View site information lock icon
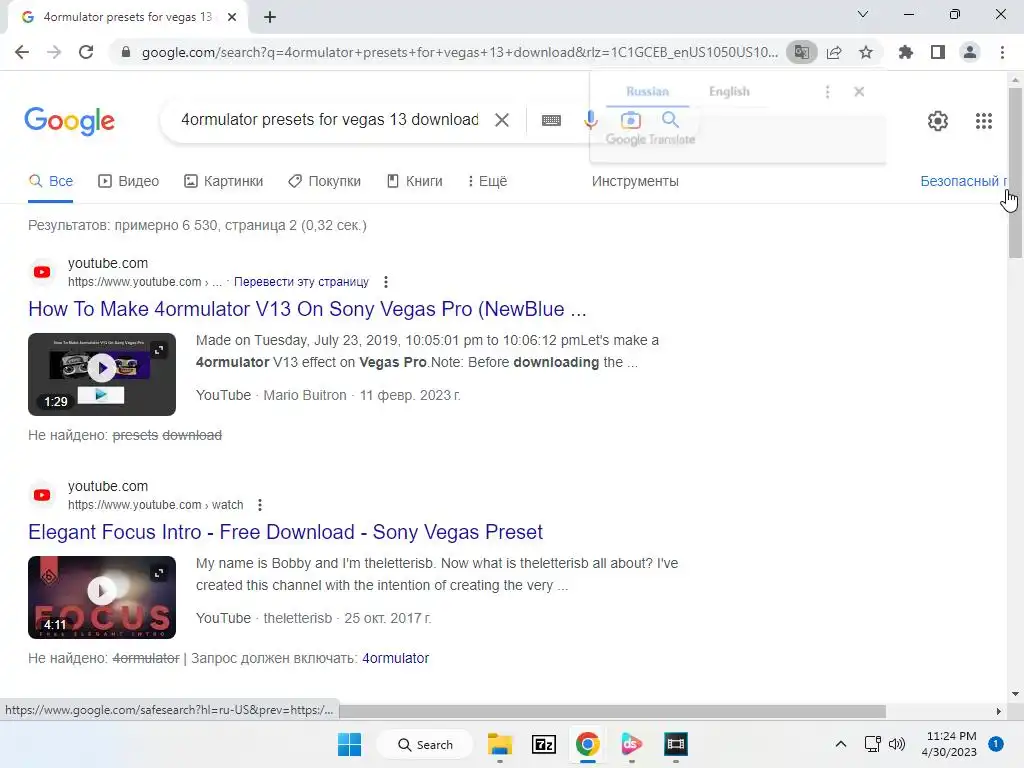The image size is (1024, 768). point(126,52)
